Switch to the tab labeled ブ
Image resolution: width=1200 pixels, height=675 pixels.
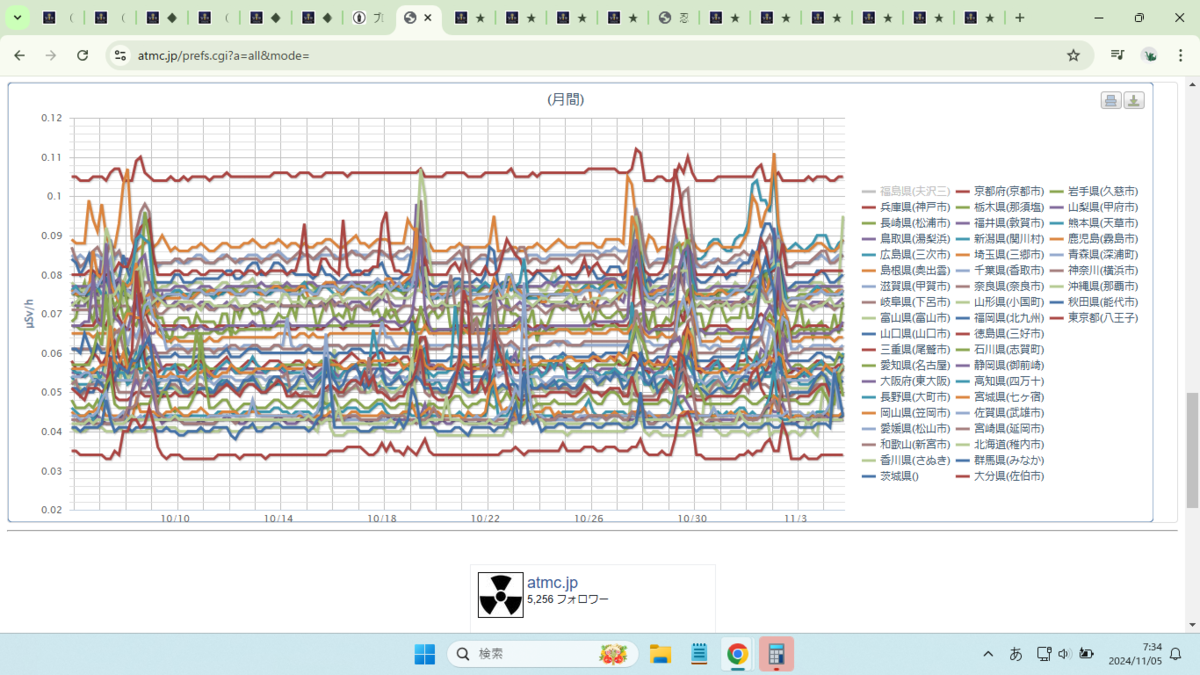pos(368,18)
